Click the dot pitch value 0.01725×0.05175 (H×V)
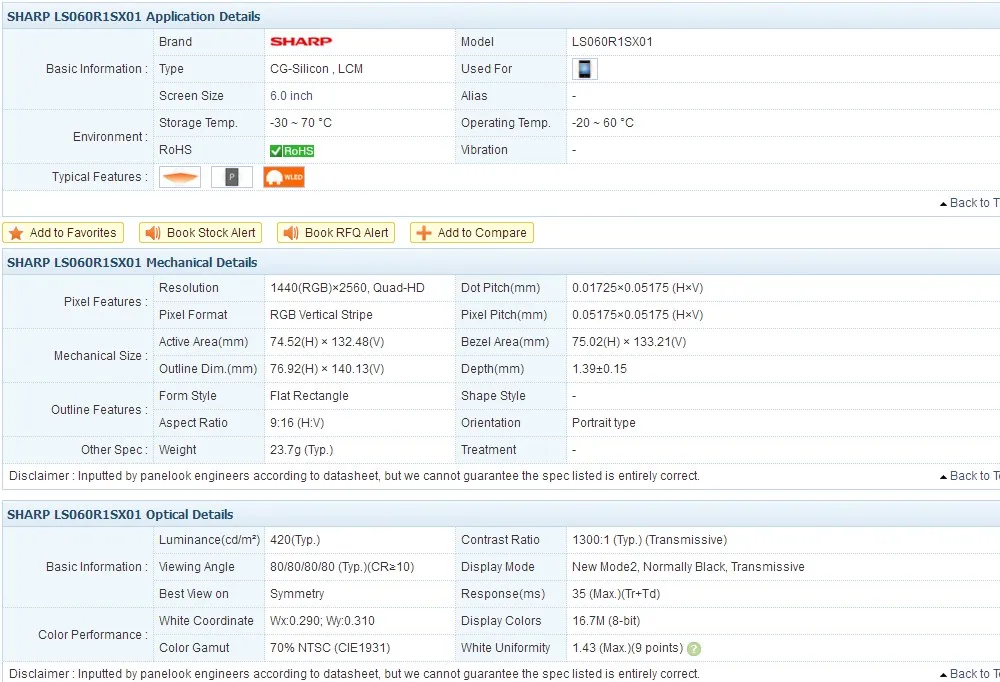Screen dimensions: 1000x682 coord(638,288)
